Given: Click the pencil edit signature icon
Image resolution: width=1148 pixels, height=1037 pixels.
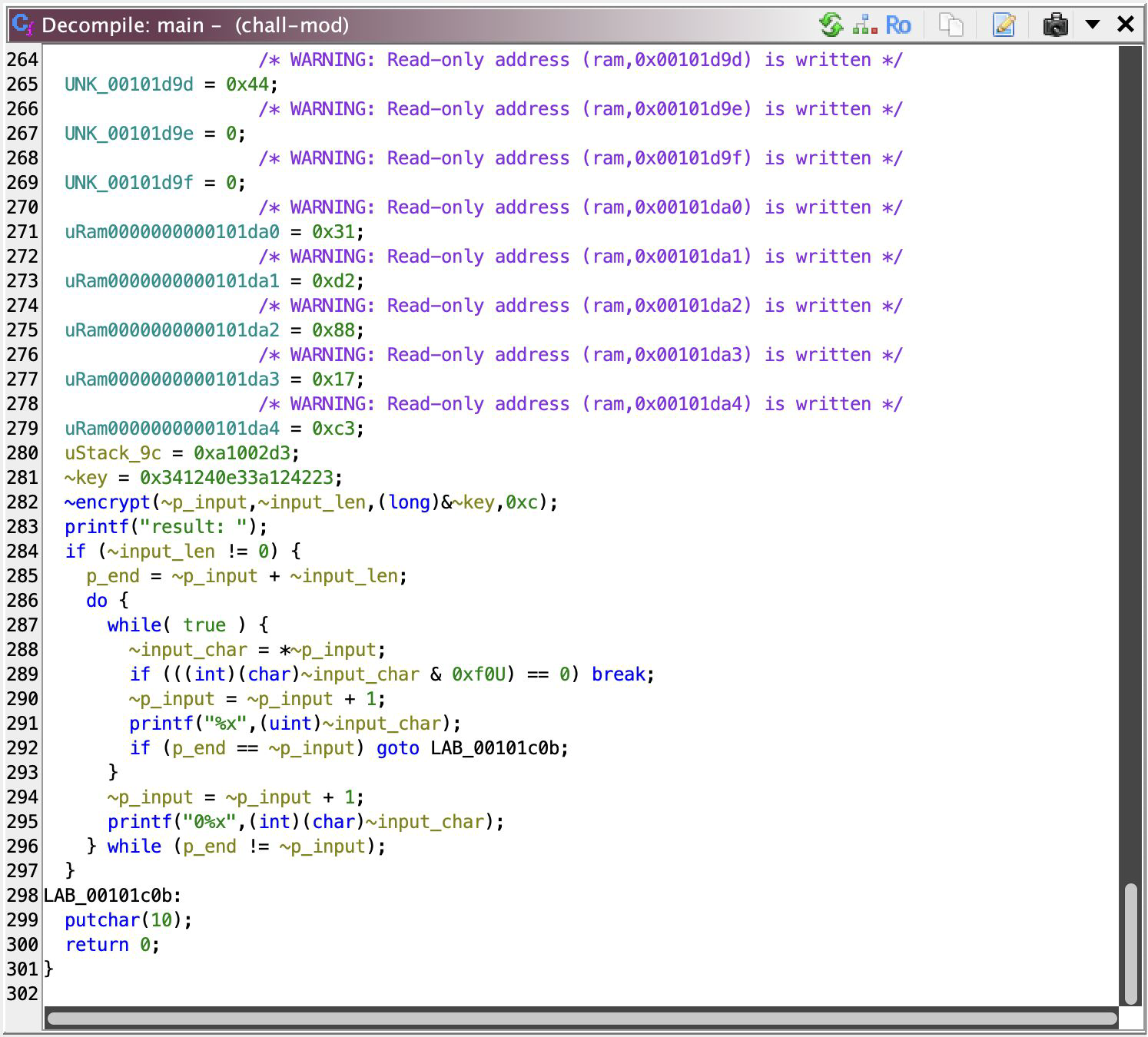Looking at the screenshot, I should click(x=1004, y=25).
